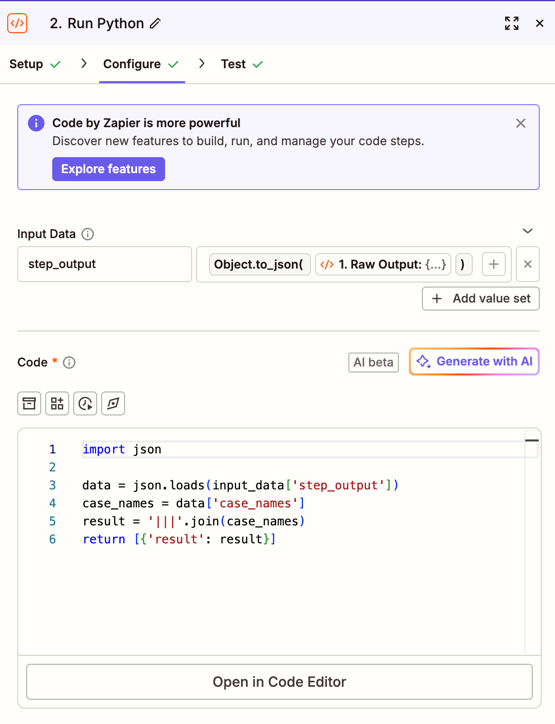Rename step using pencil edit icon
555x724 pixels.
click(156, 23)
